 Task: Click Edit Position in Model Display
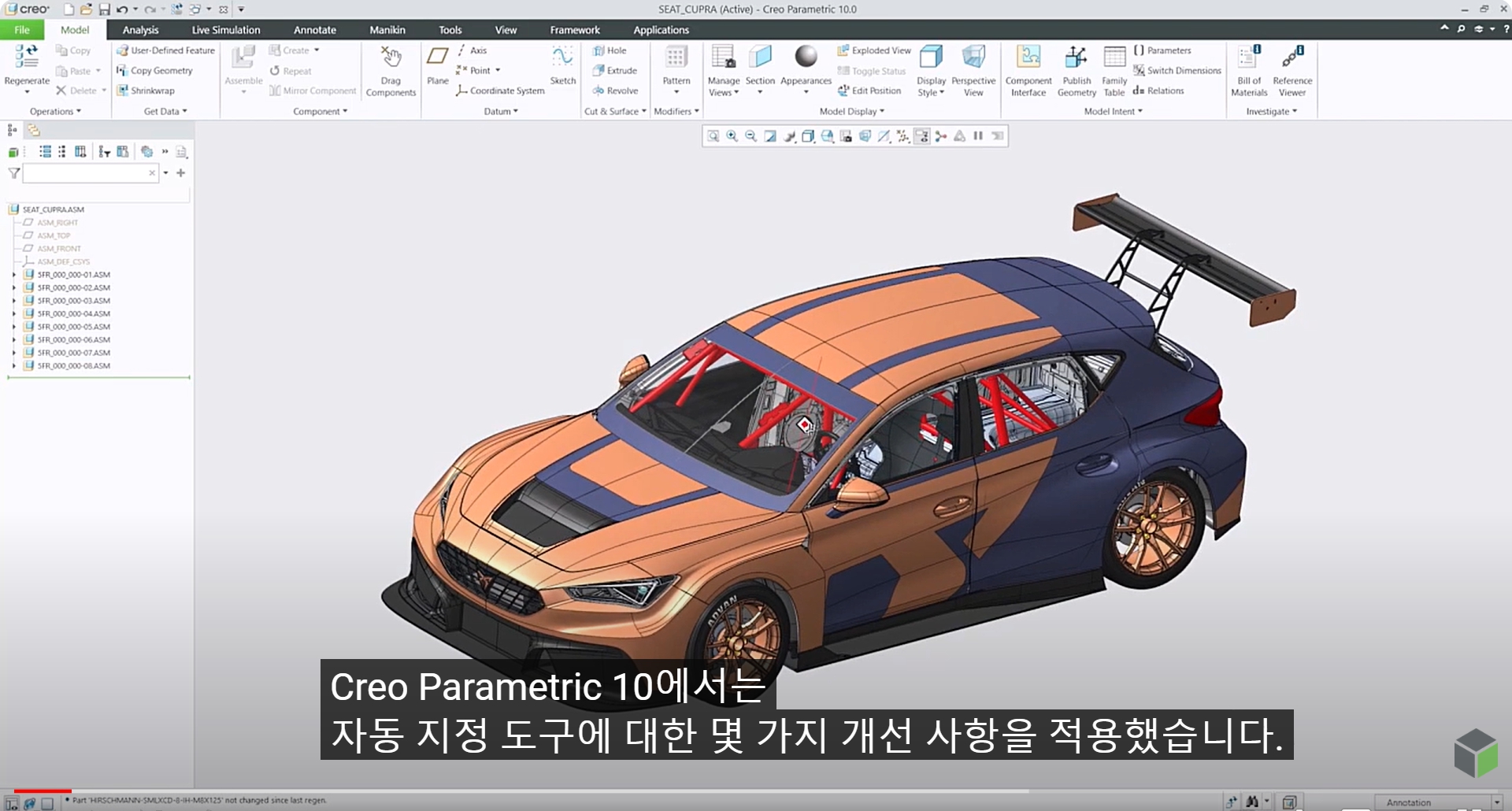click(869, 91)
